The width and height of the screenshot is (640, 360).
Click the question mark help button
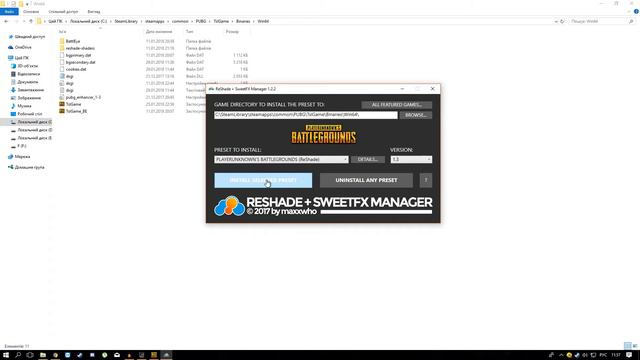(x=426, y=180)
